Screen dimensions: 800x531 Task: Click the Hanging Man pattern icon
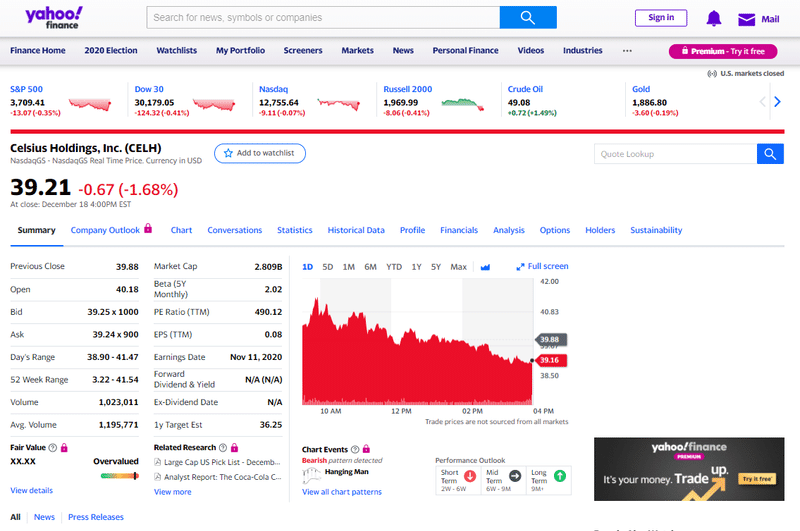coord(311,475)
